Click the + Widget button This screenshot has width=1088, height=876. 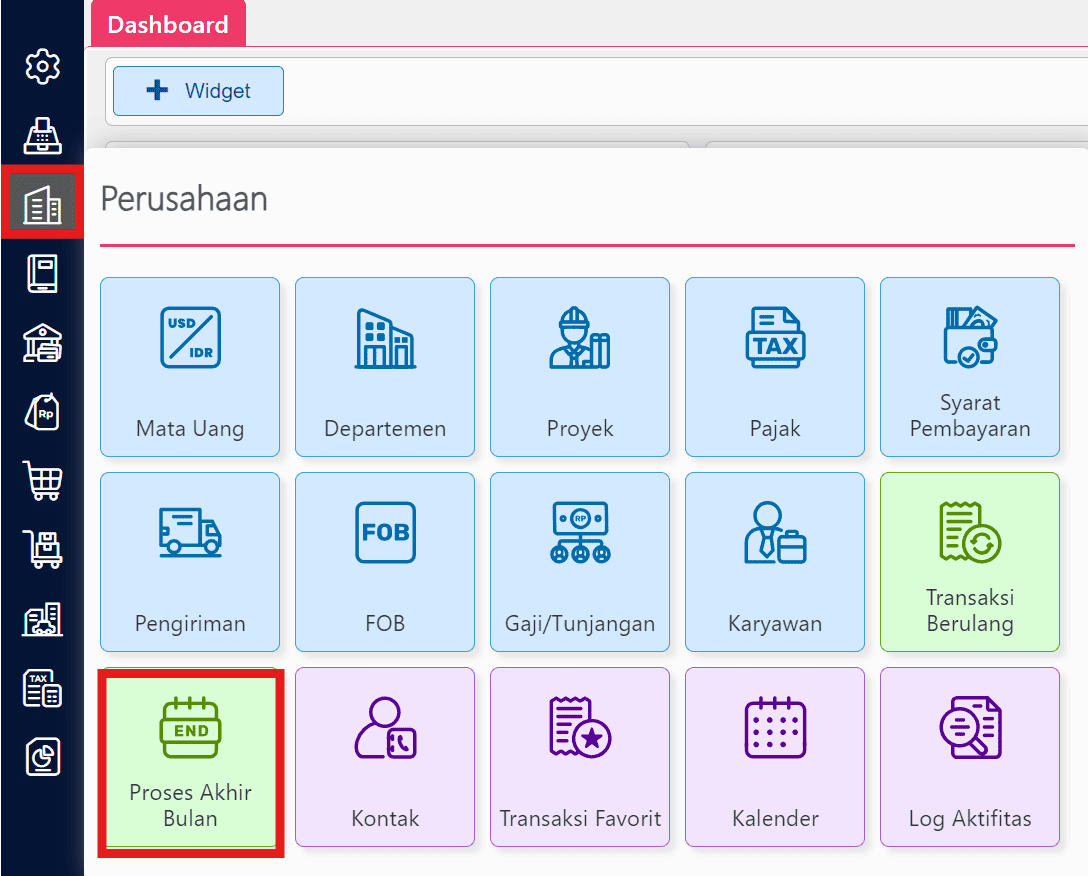click(197, 90)
